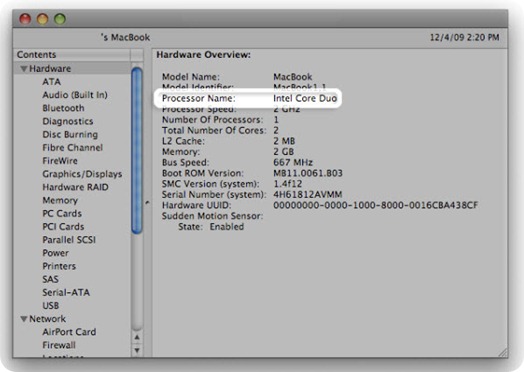
Task: Click the Boot ROM Version MB11.0061.B03
Action: [308, 173]
